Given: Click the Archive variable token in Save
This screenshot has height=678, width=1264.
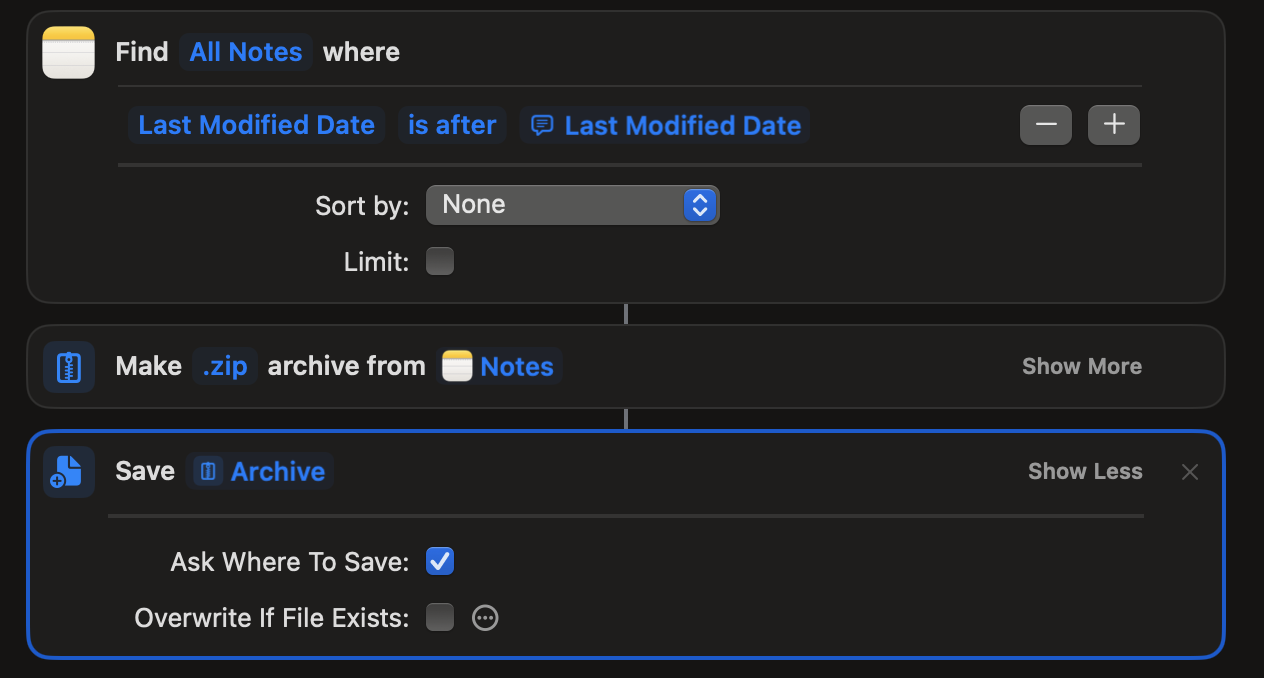Looking at the screenshot, I should click(261, 472).
